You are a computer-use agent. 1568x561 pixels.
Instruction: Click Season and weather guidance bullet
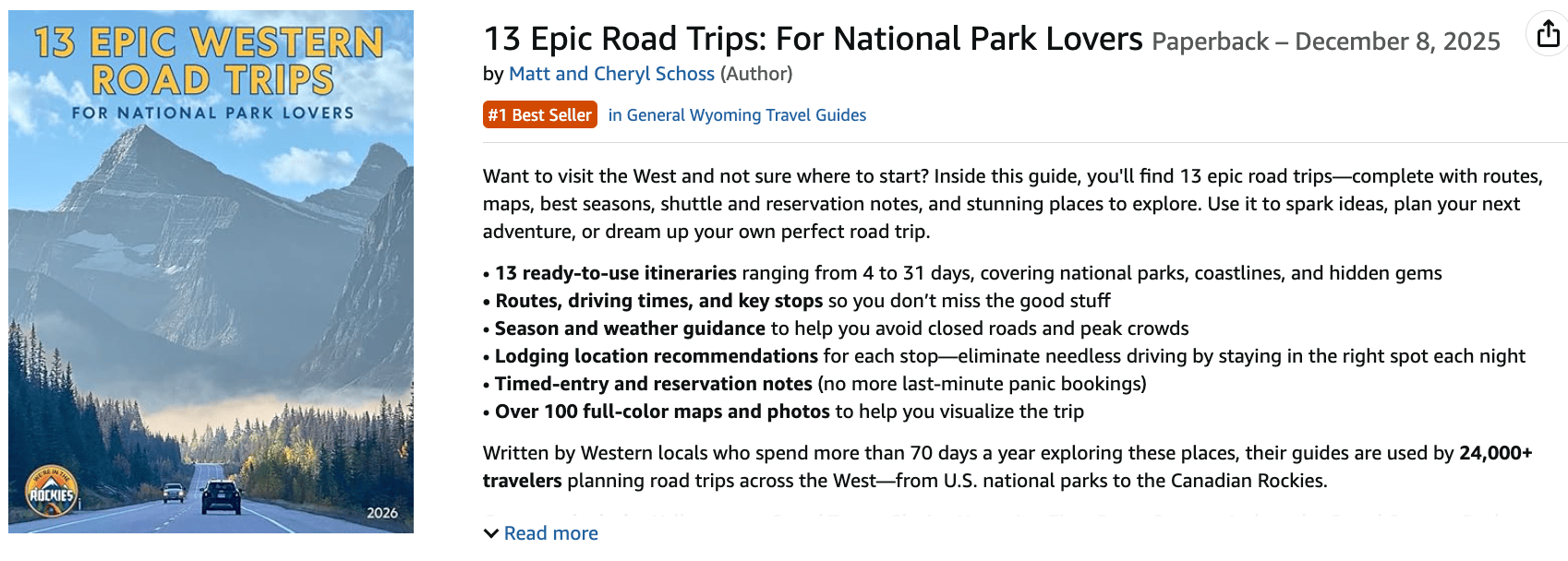pyautogui.click(x=630, y=328)
